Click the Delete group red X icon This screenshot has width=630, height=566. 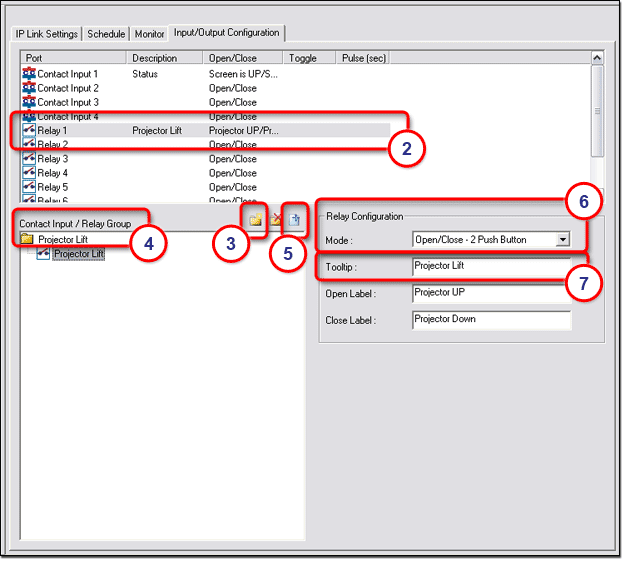pos(276,220)
